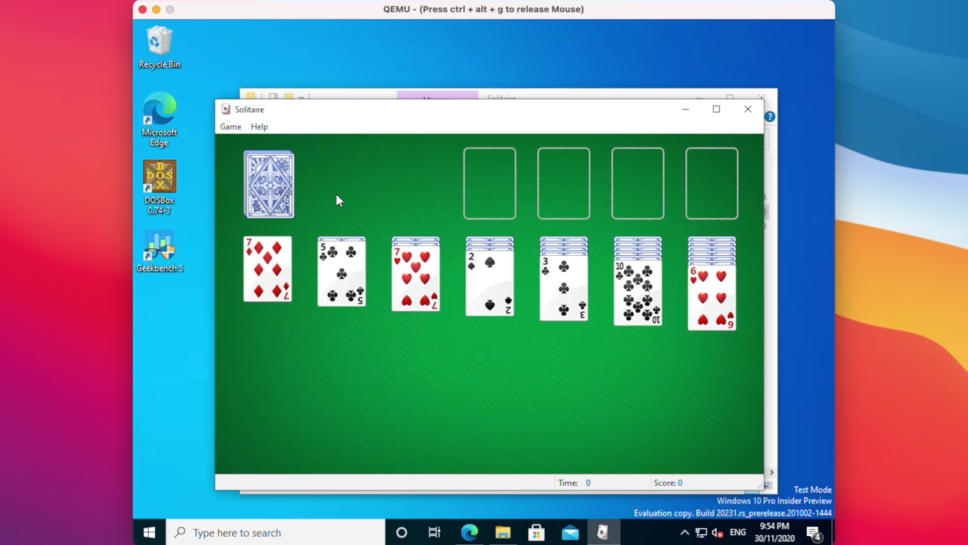Launch Microsoft Store from the taskbar
Image resolution: width=968 pixels, height=545 pixels.
(x=536, y=532)
